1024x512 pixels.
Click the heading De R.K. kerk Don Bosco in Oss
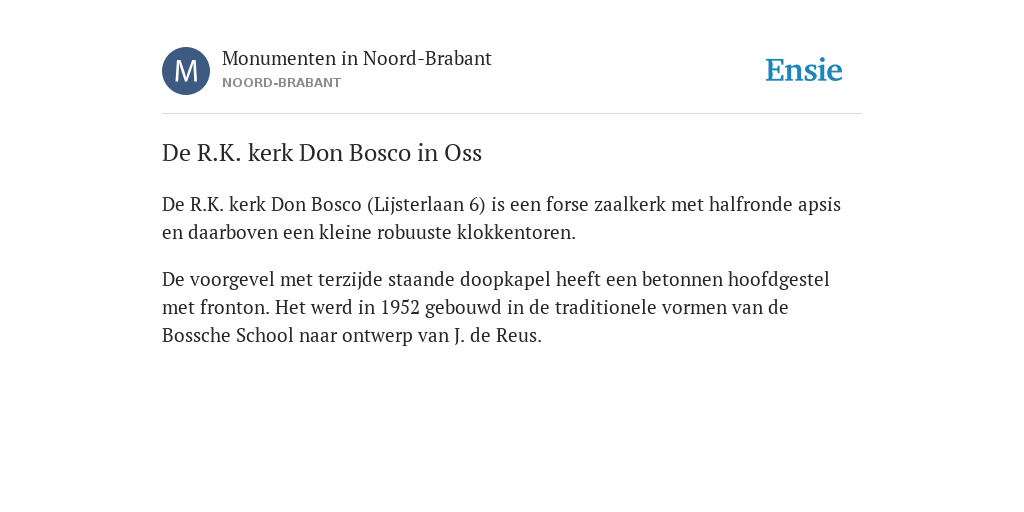[322, 153]
